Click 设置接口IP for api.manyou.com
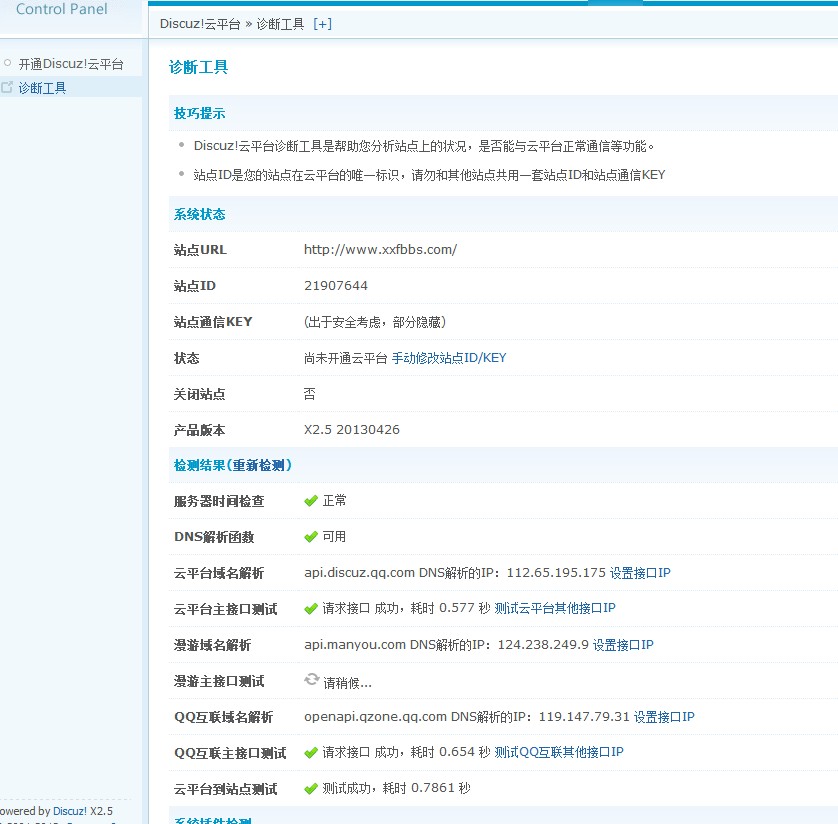The width and height of the screenshot is (838, 824). [623, 645]
